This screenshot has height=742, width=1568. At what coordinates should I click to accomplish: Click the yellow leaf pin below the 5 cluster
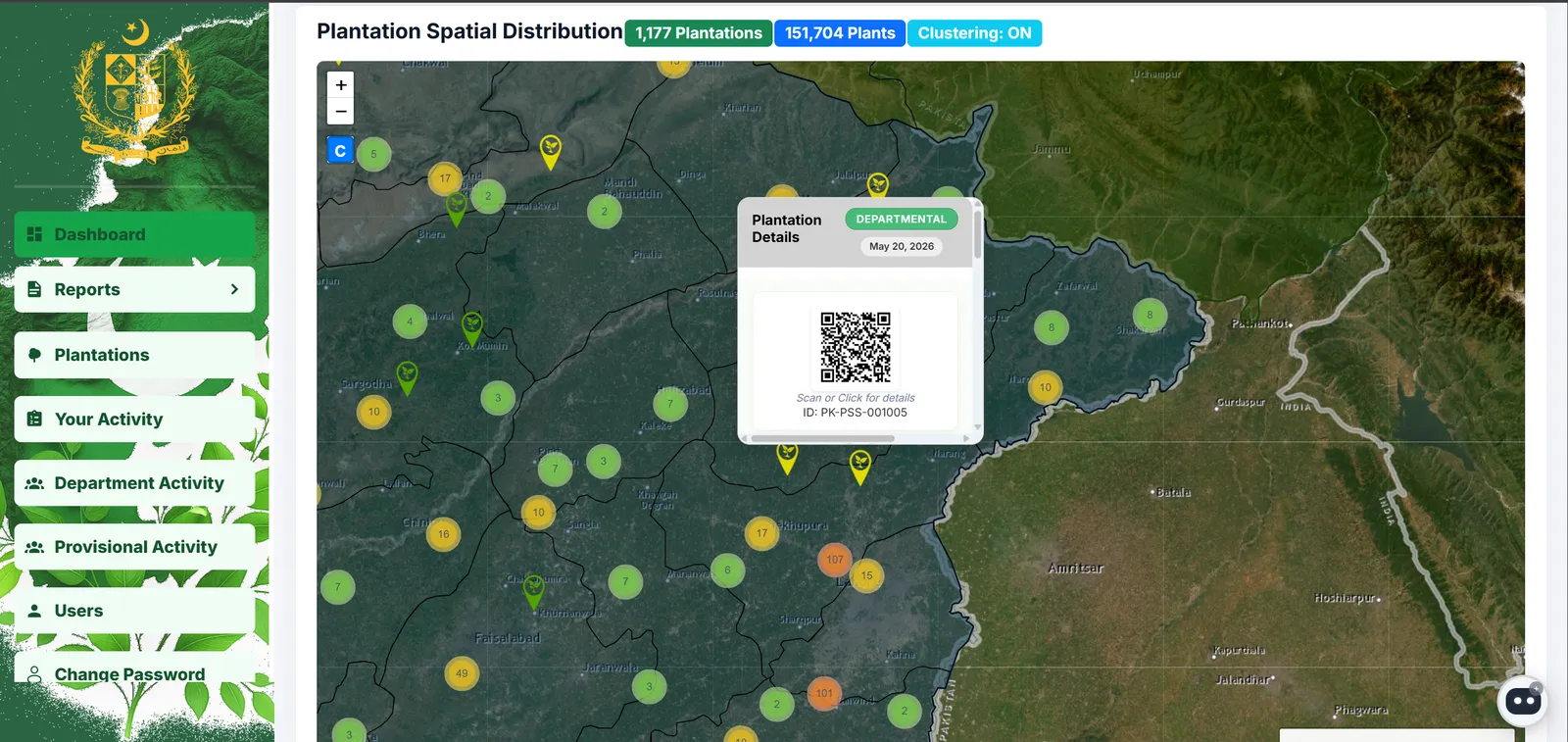point(551,152)
